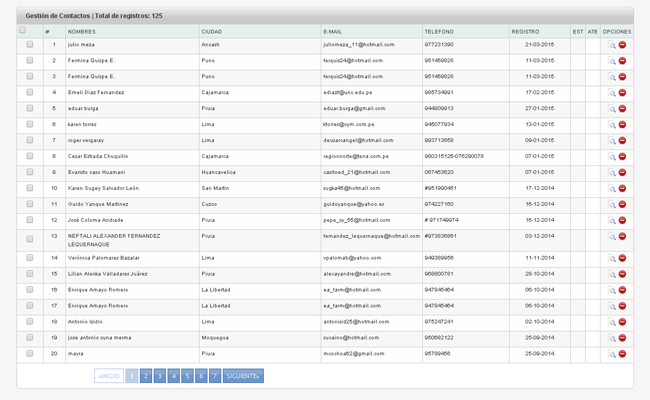Open details magnifier for Emeli Diaz Fernandez

click(x=612, y=93)
